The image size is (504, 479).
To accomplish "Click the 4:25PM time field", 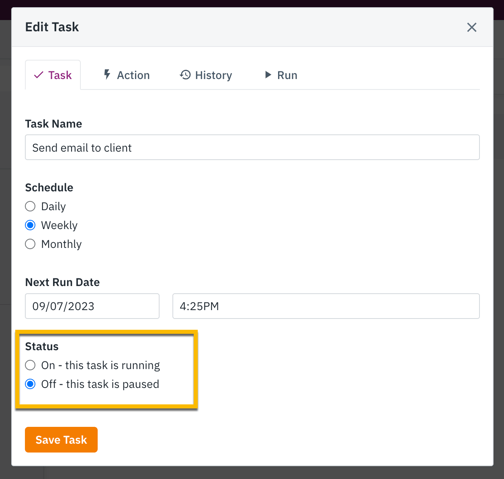I will (326, 306).
